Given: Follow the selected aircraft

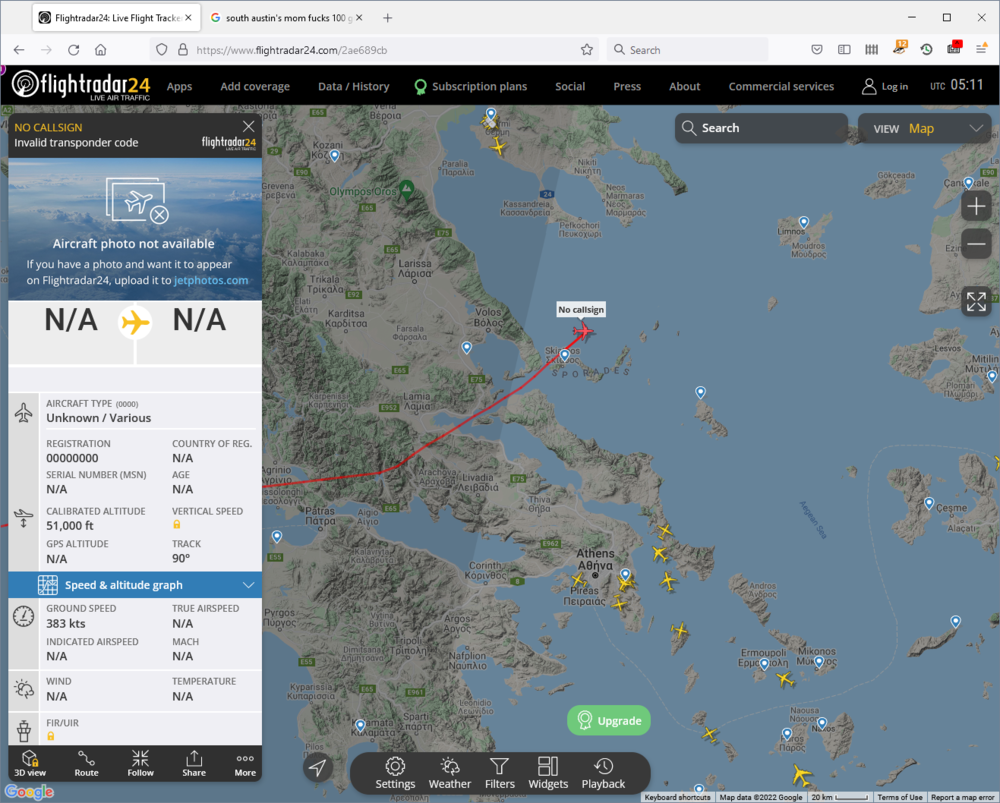Looking at the screenshot, I should coord(140,763).
